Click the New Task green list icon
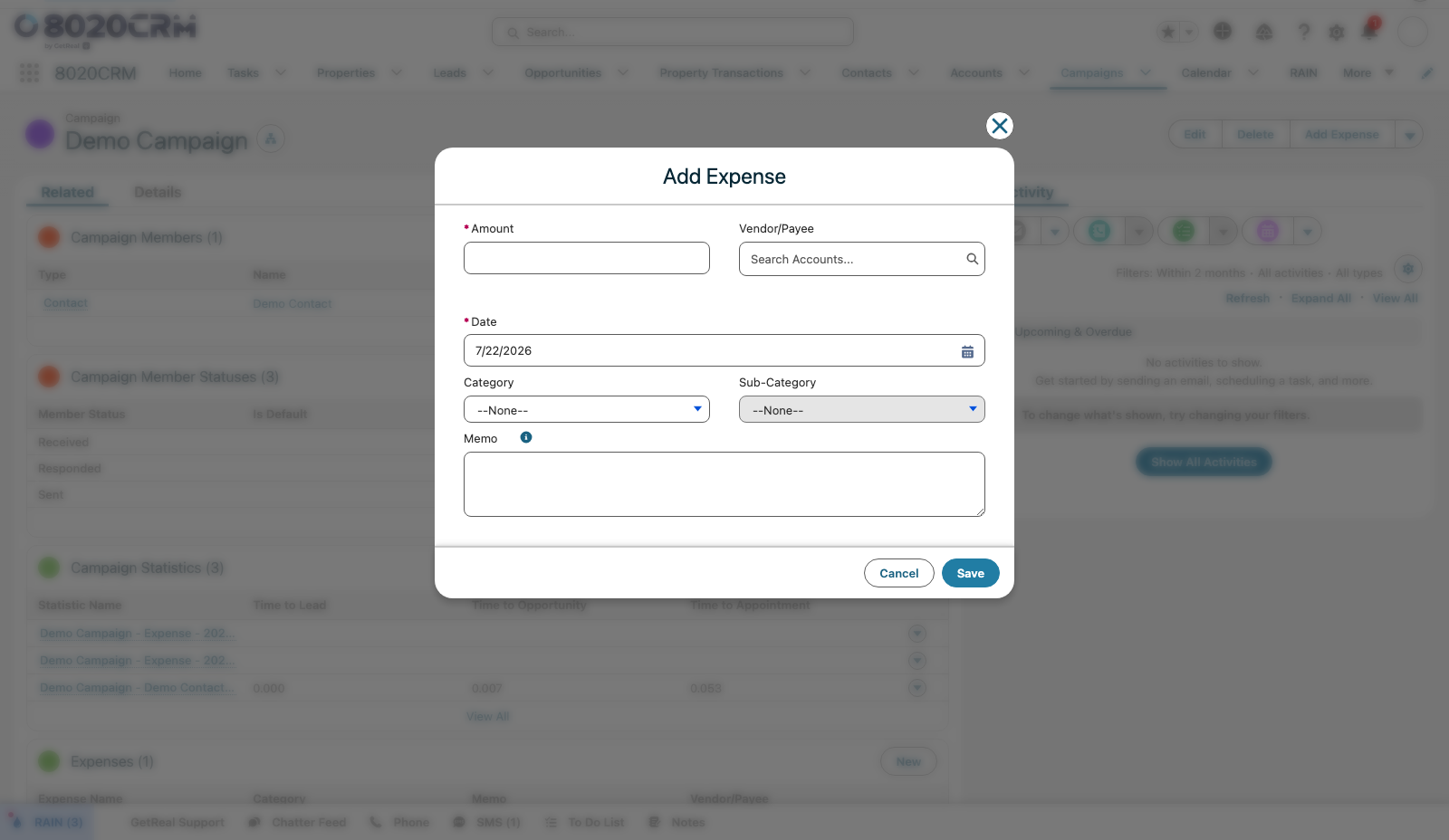The width and height of the screenshot is (1449, 840). coord(1184,231)
